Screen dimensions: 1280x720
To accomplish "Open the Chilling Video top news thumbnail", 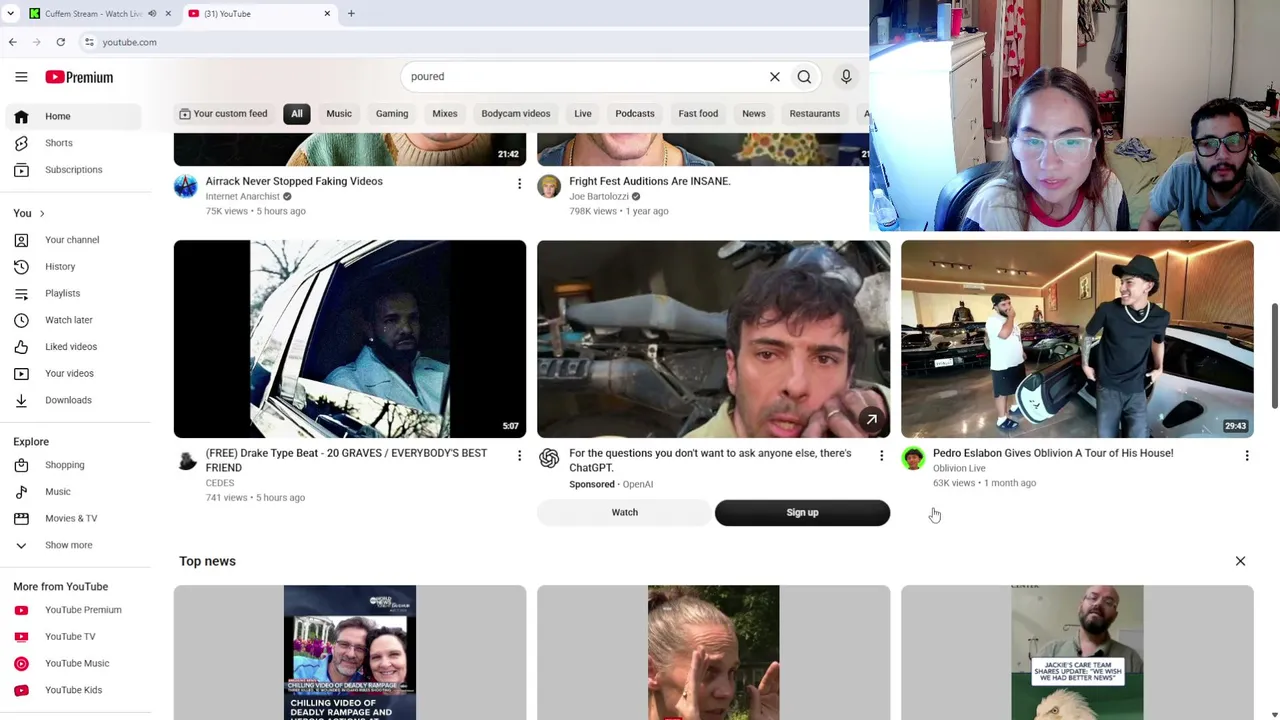I will 350,652.
